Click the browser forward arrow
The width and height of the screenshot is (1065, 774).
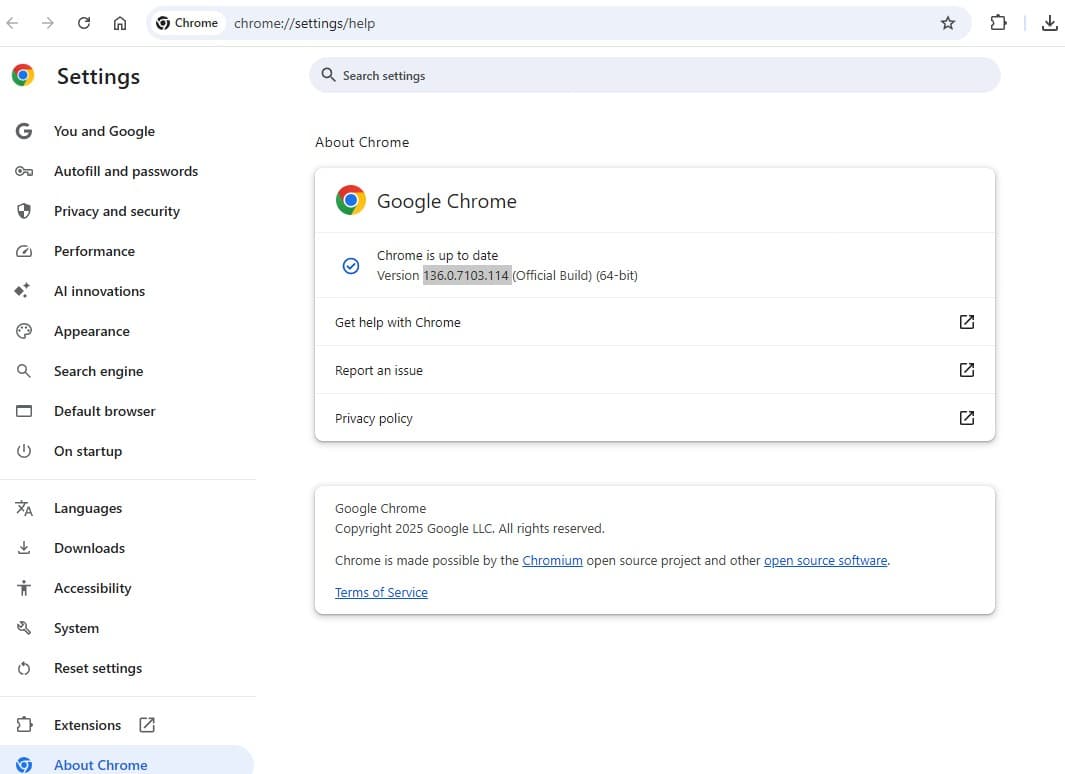(x=48, y=23)
